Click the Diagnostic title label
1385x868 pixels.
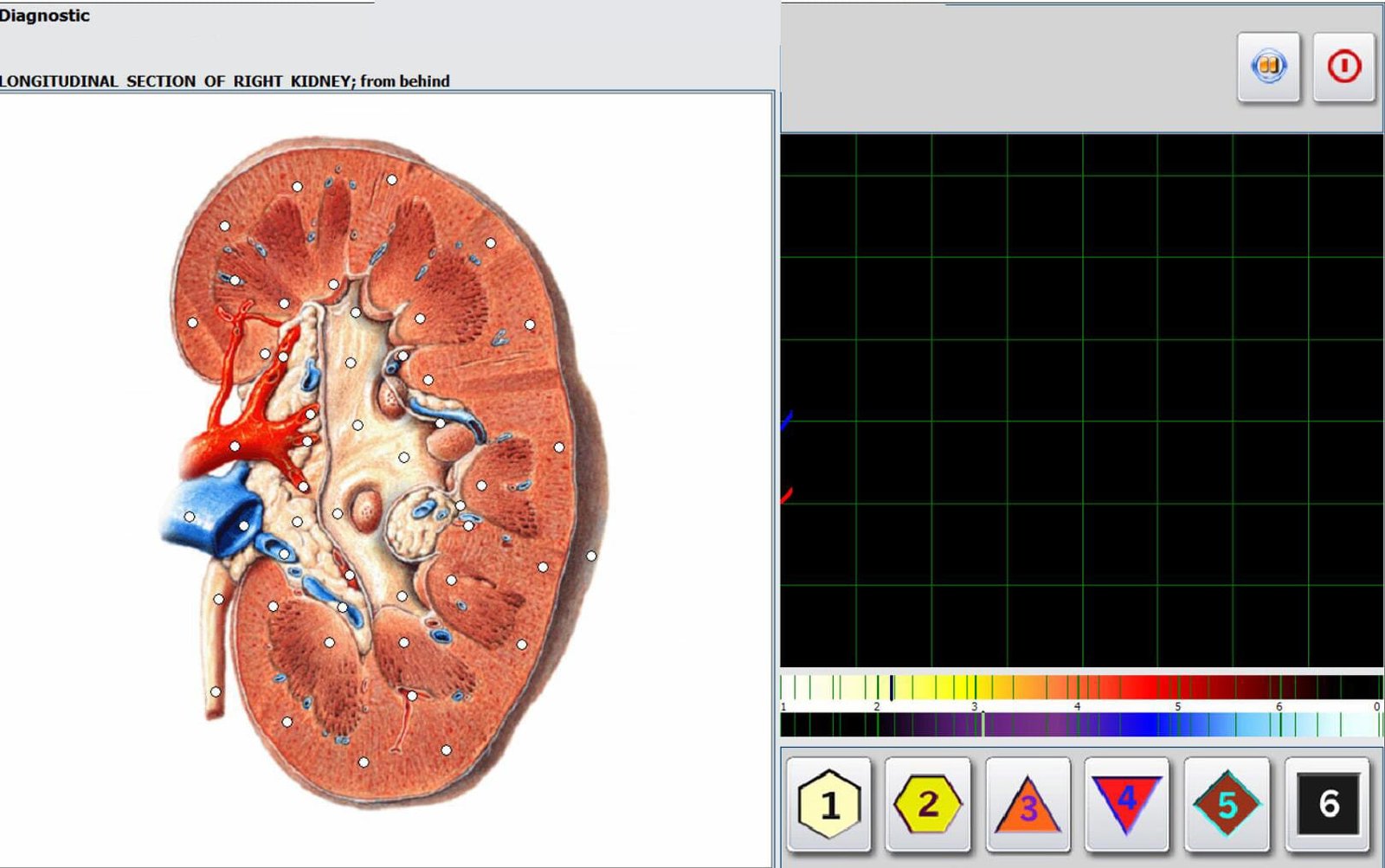pyautogui.click(x=45, y=16)
